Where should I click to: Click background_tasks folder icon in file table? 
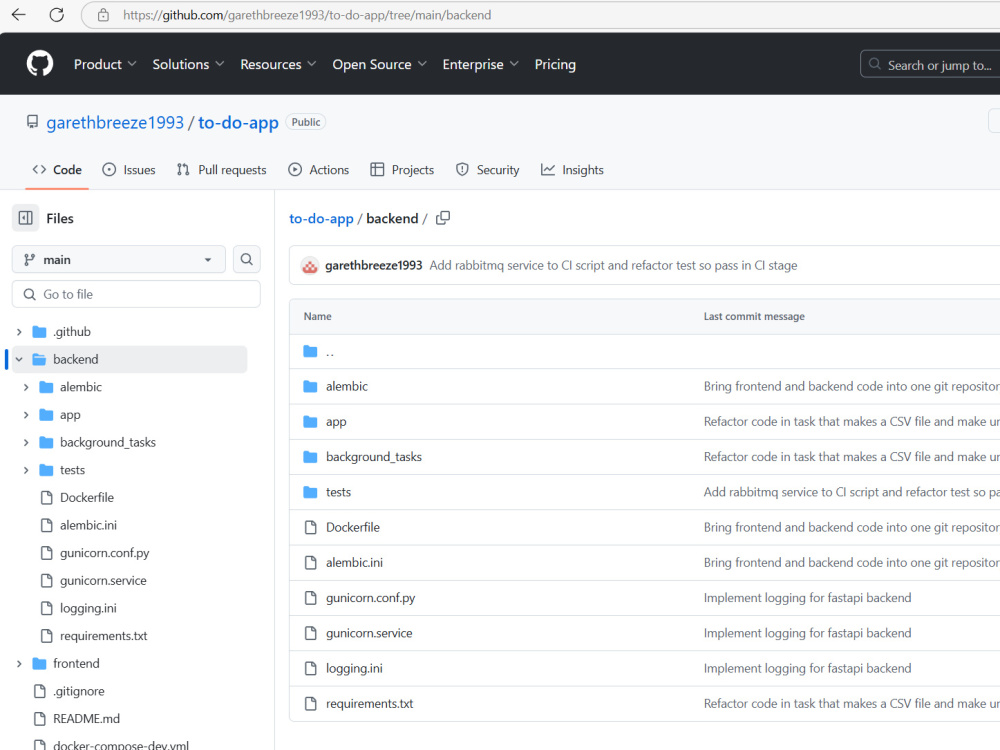tap(311, 457)
